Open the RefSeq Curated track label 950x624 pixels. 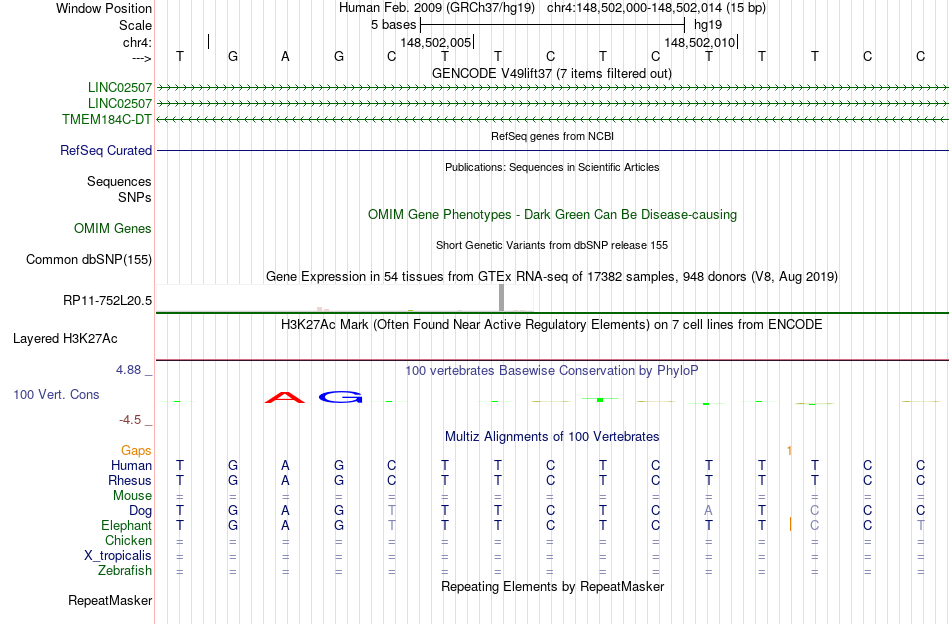coord(106,150)
